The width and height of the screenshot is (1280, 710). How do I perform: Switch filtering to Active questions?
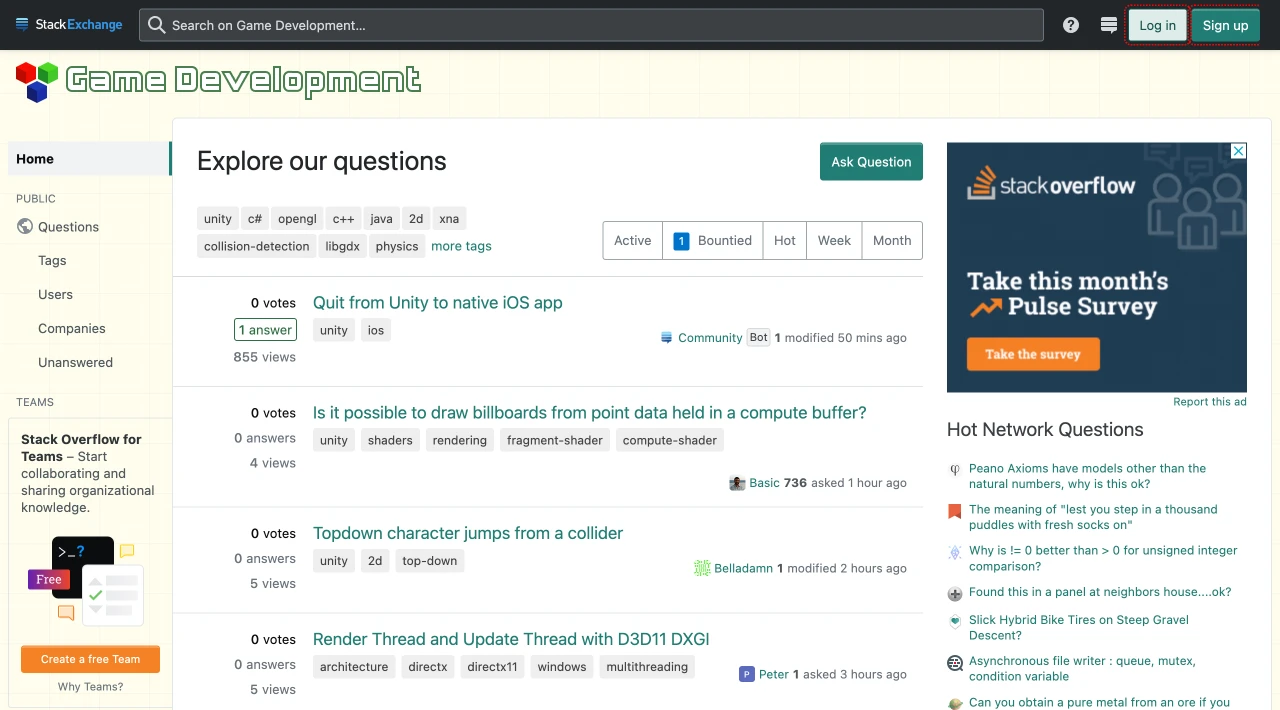tap(632, 240)
